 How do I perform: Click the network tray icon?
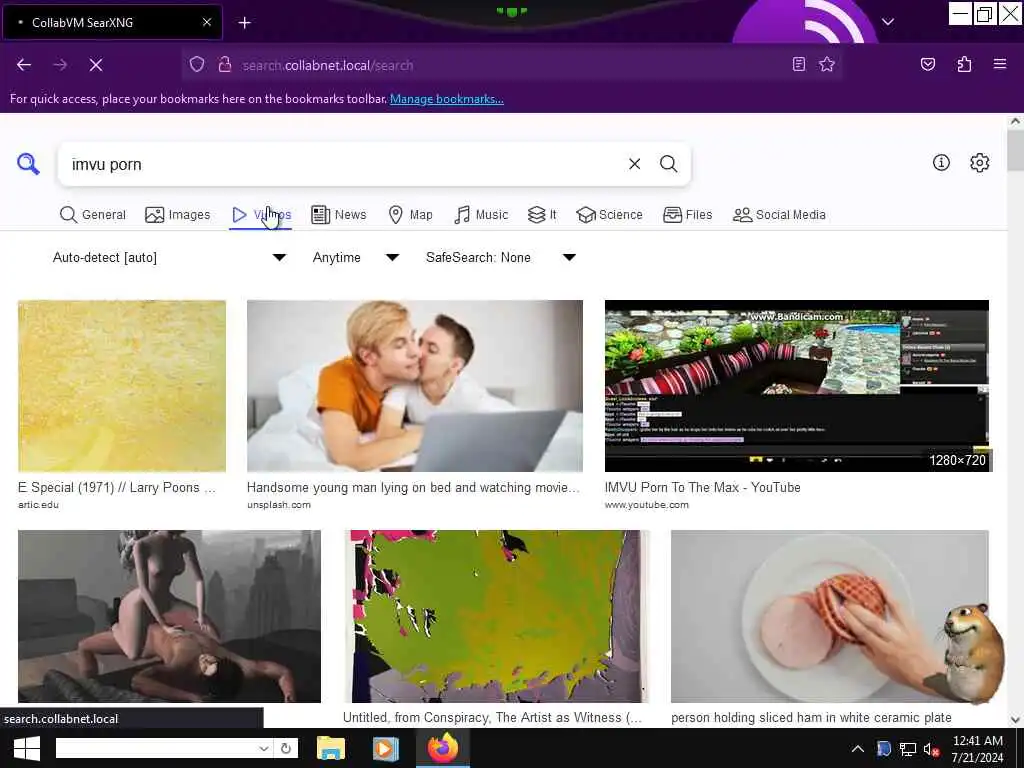click(907, 749)
